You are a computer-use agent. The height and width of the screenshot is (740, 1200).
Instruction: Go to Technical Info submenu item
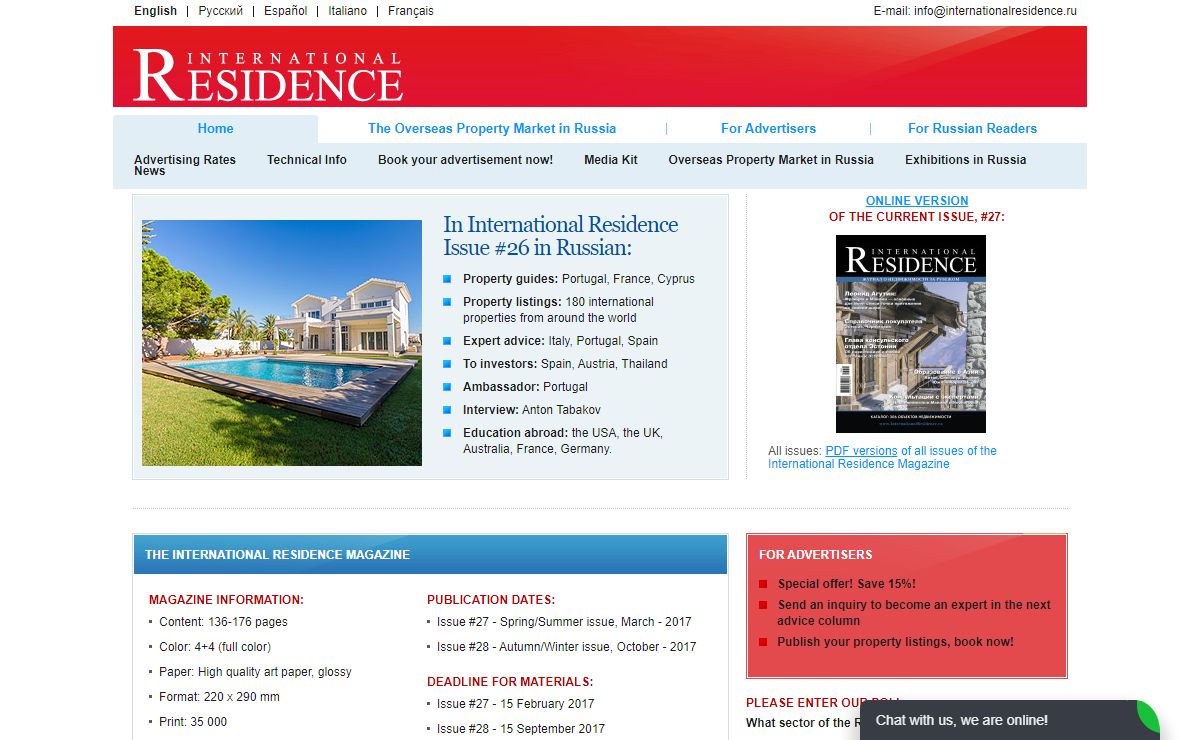307,159
